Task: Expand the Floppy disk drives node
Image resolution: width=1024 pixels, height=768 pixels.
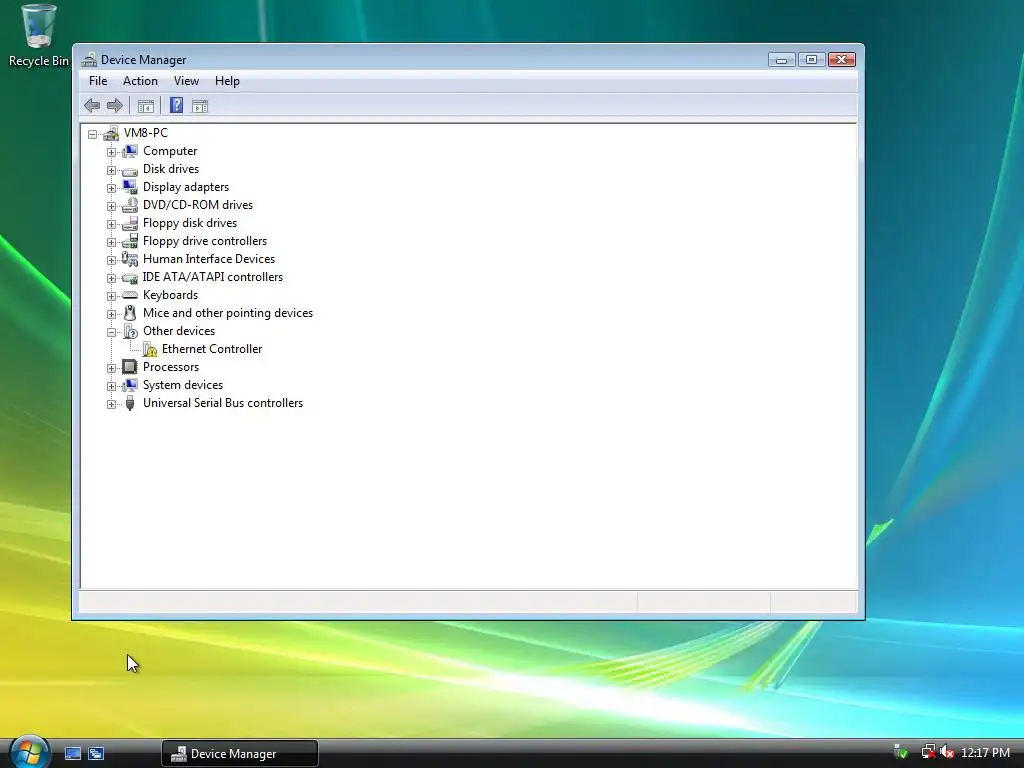Action: [x=111, y=224]
